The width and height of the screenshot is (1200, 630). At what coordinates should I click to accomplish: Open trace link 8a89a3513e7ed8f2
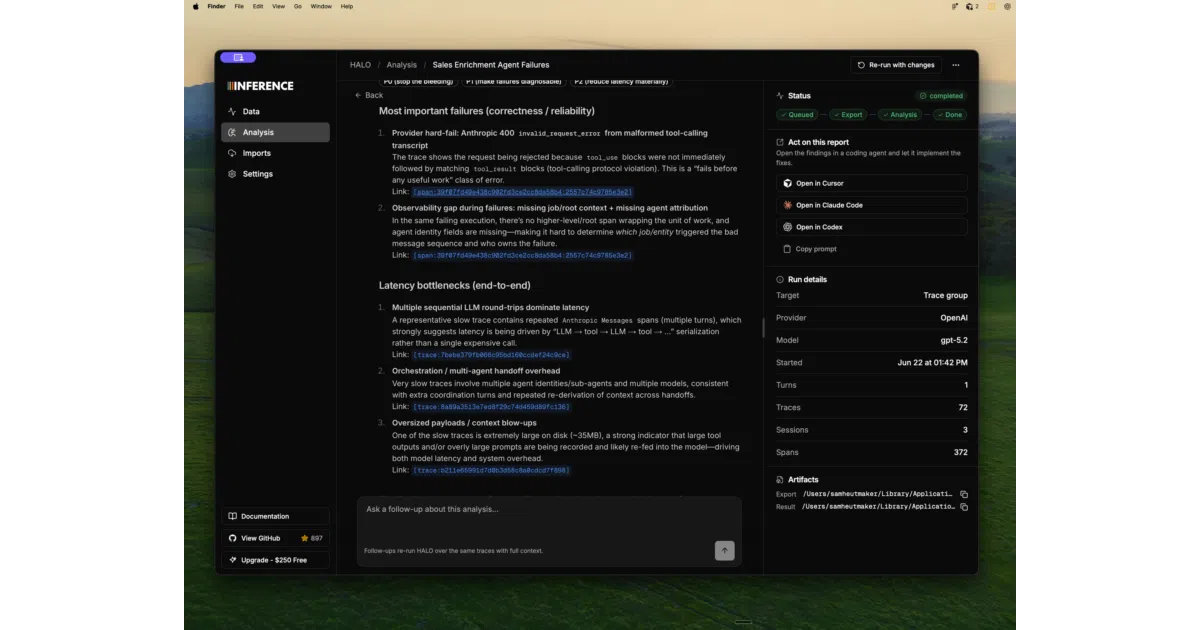click(x=491, y=407)
